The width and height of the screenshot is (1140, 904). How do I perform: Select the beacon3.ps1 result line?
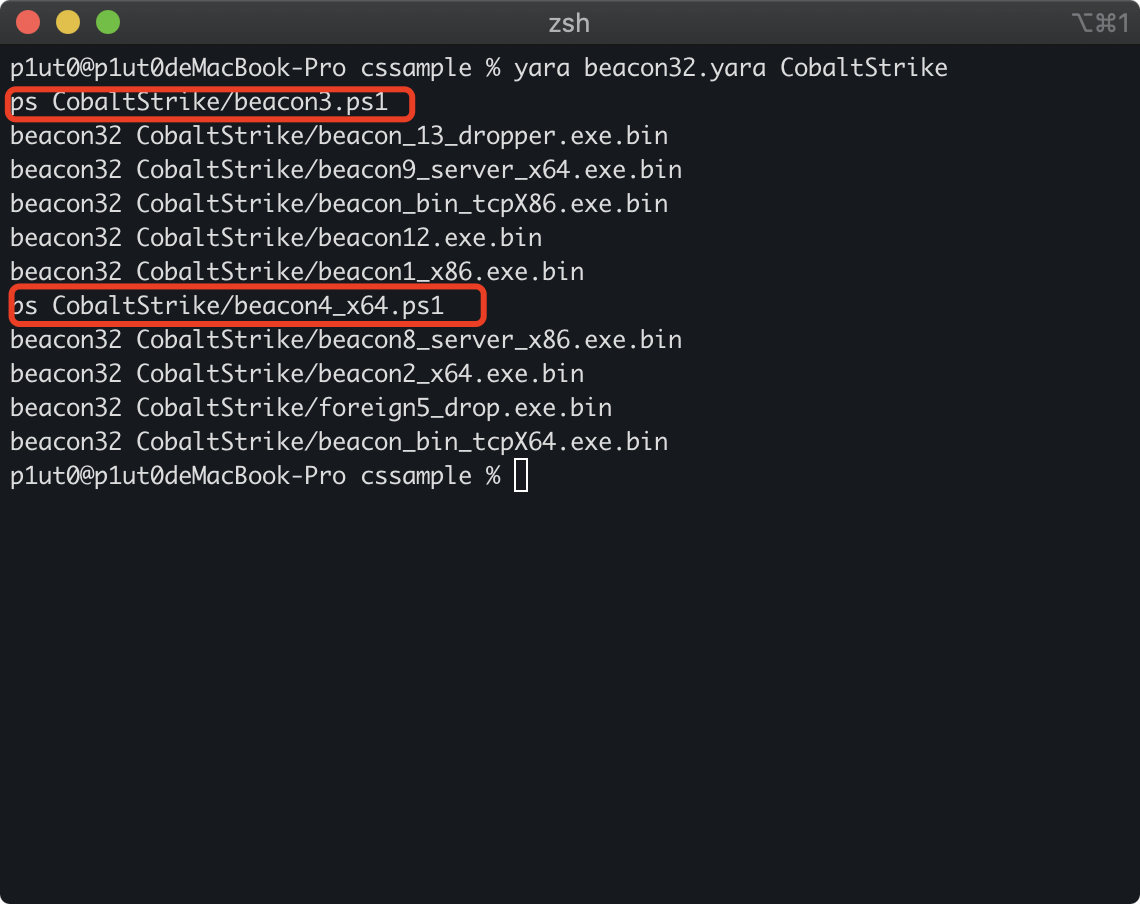199,102
